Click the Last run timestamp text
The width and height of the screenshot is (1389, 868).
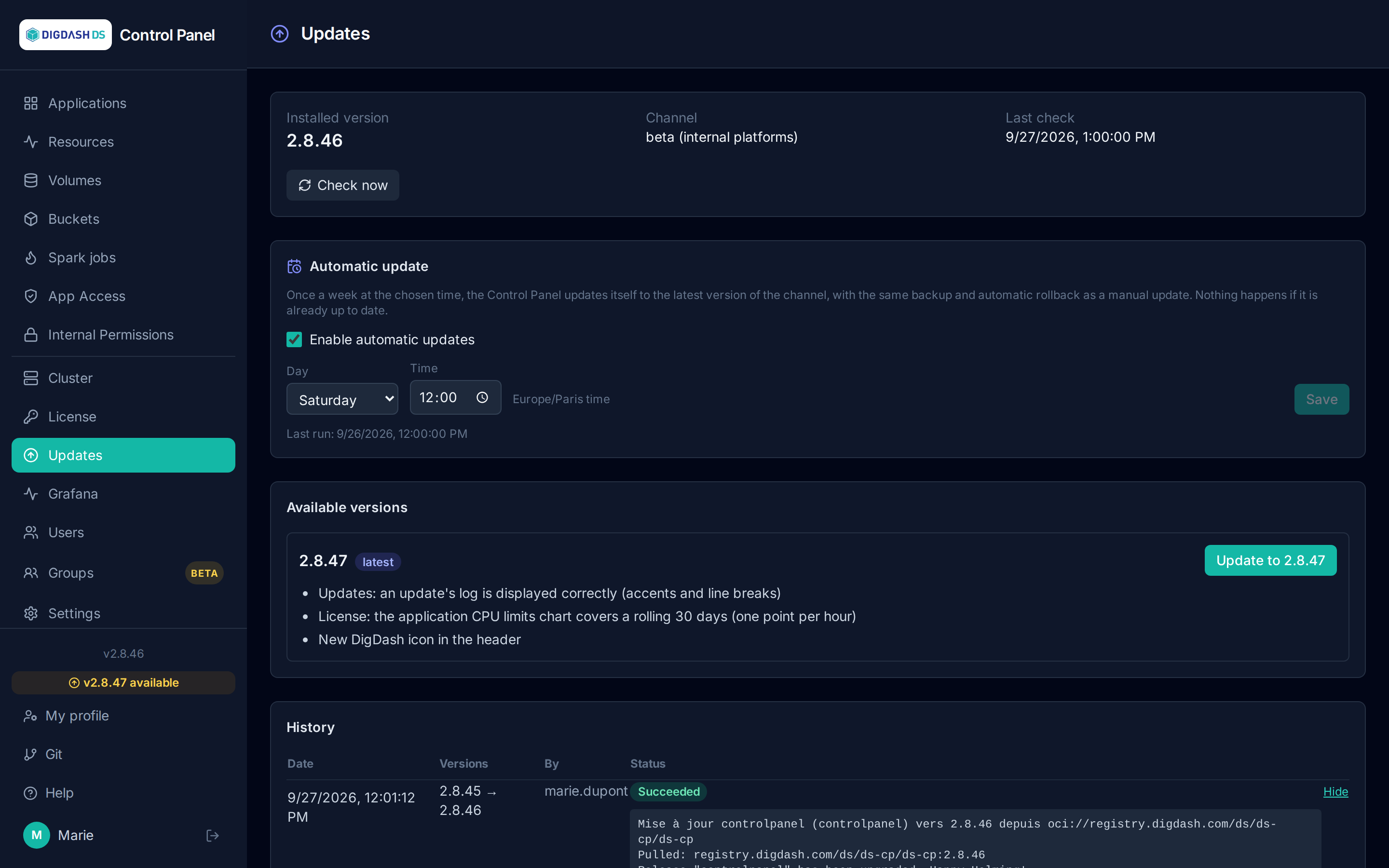pos(377,434)
